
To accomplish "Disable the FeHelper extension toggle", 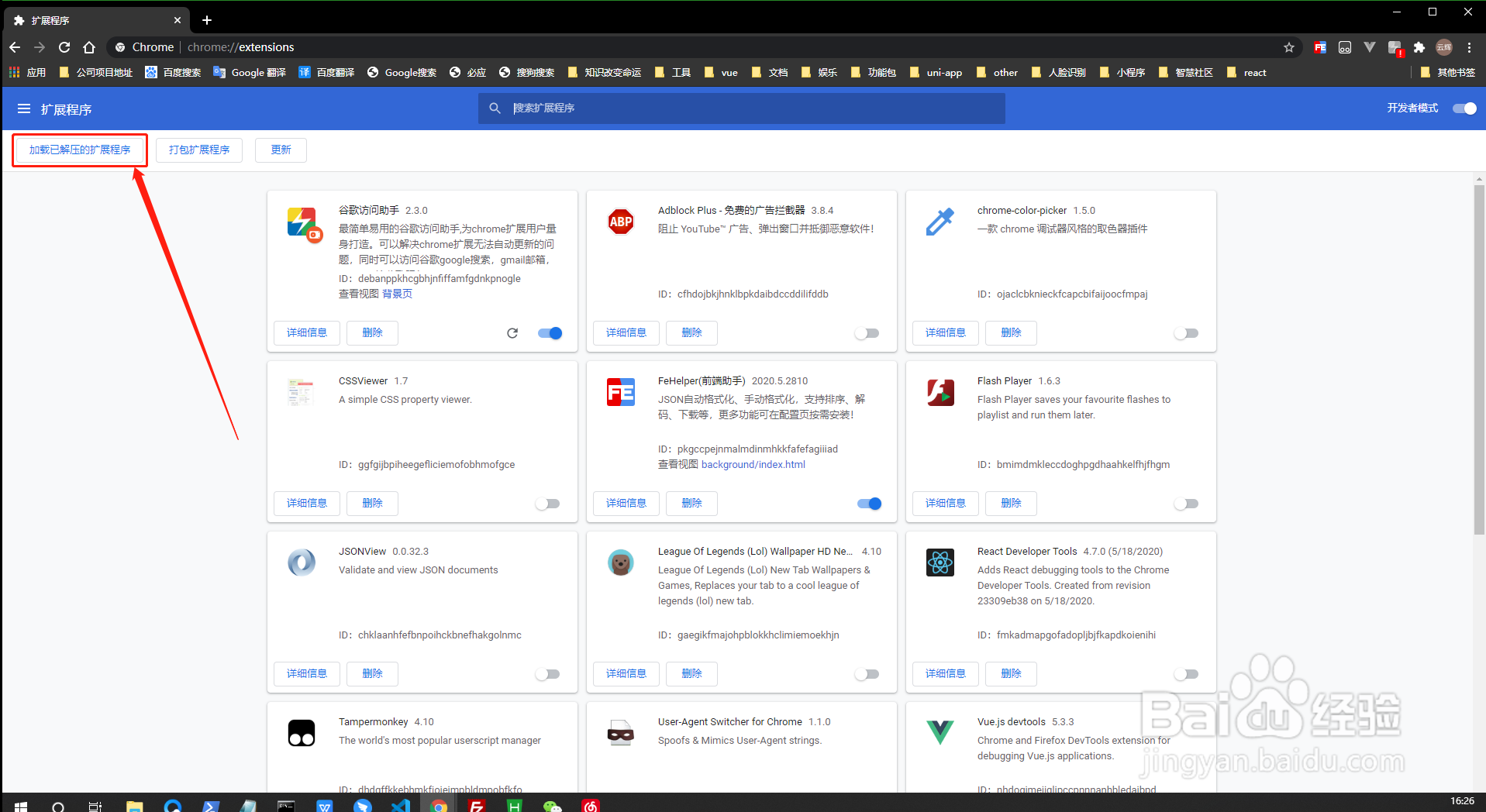I will pyautogui.click(x=870, y=504).
